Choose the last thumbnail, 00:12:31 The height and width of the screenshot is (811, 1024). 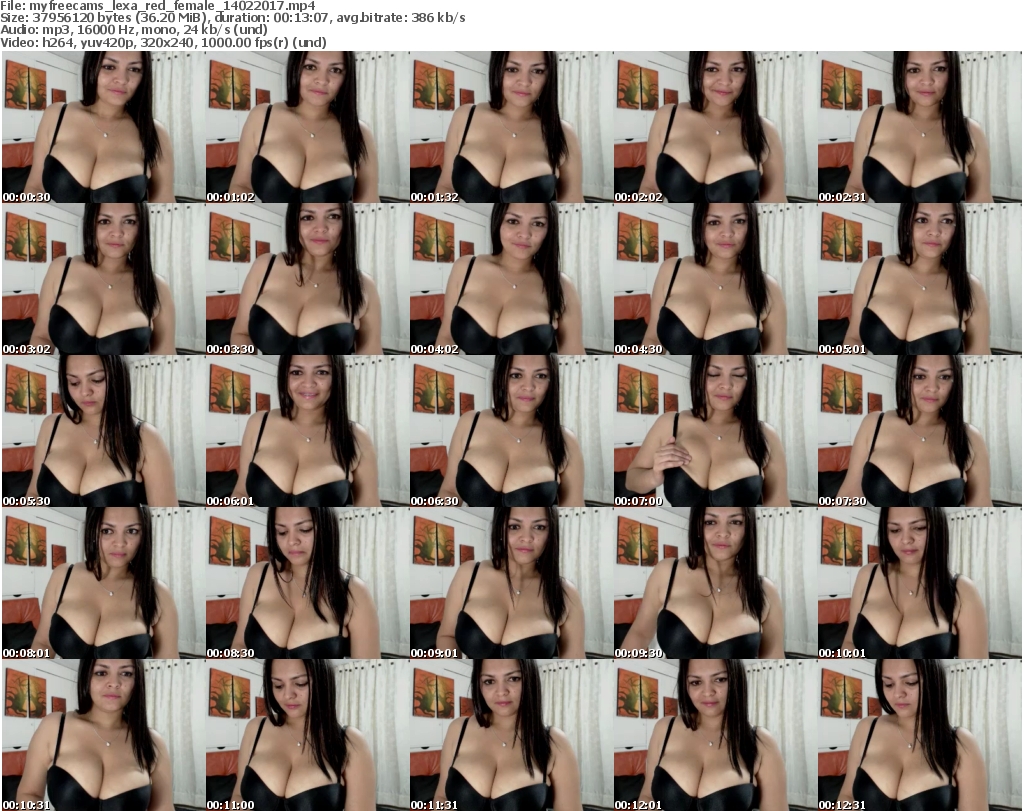pos(920,735)
